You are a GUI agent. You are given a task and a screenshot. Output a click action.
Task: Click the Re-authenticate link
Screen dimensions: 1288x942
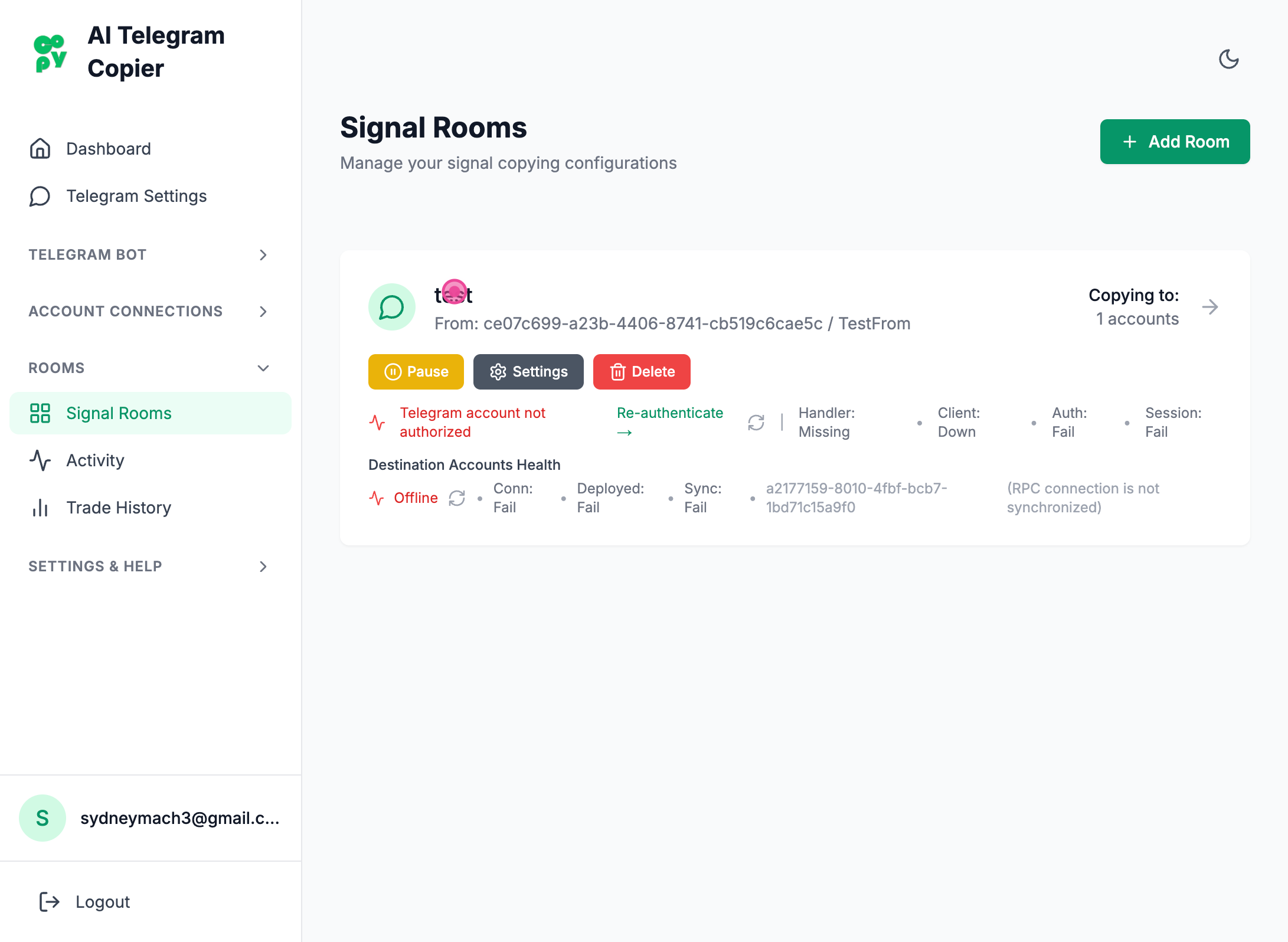tap(669, 413)
